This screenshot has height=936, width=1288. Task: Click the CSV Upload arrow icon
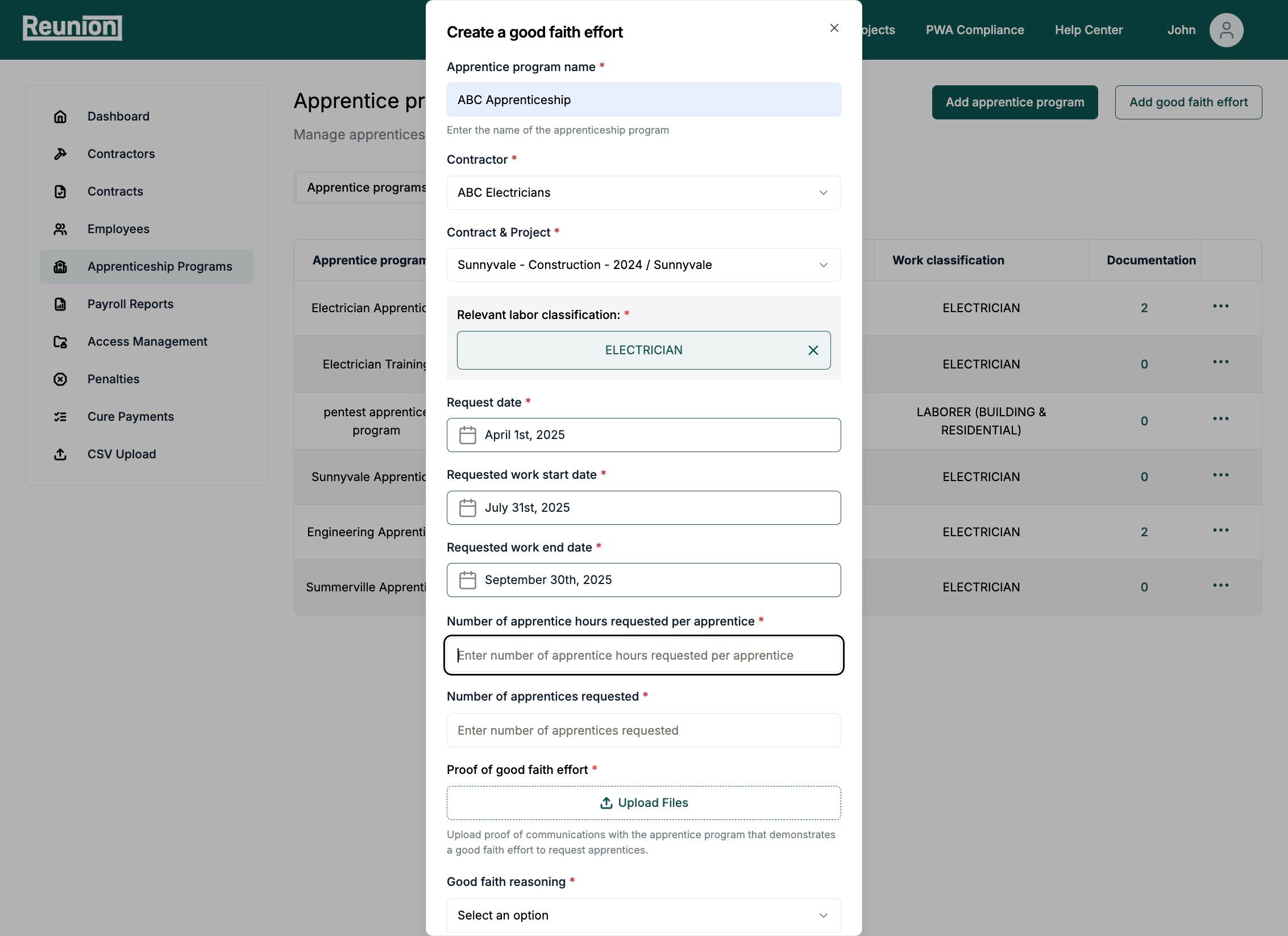click(x=60, y=454)
